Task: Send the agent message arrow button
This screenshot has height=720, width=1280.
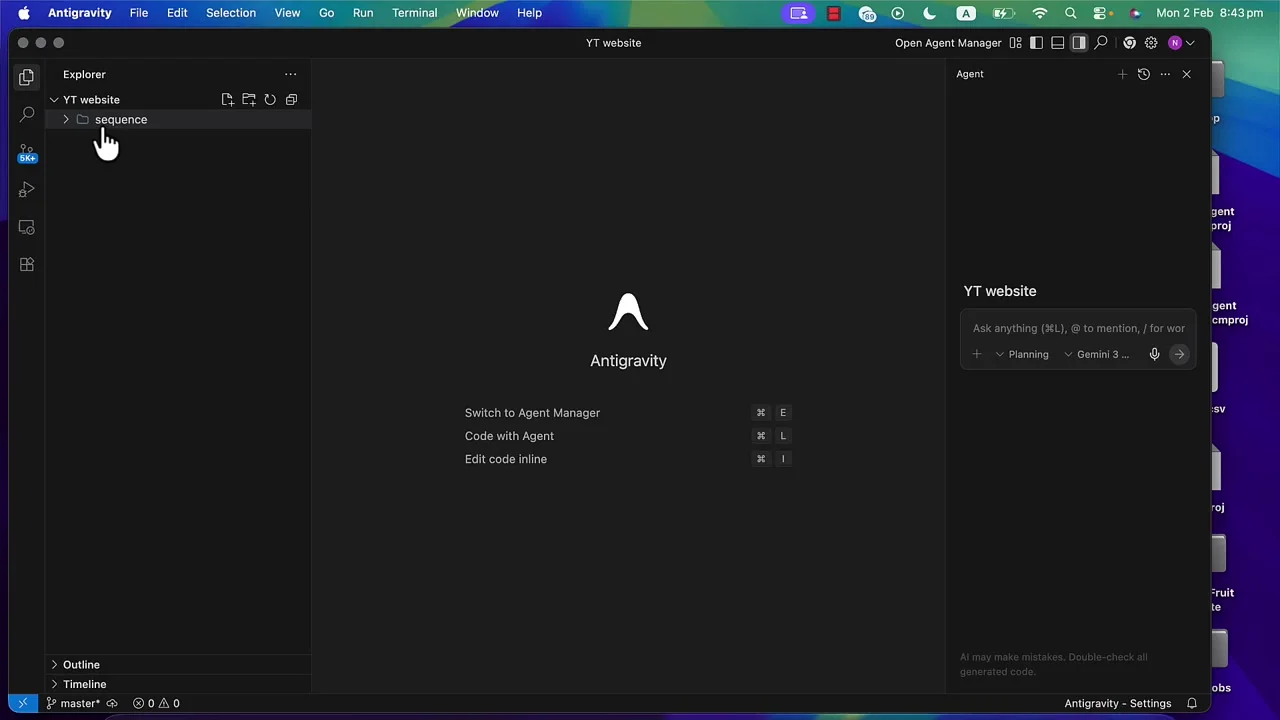Action: 1179,354
